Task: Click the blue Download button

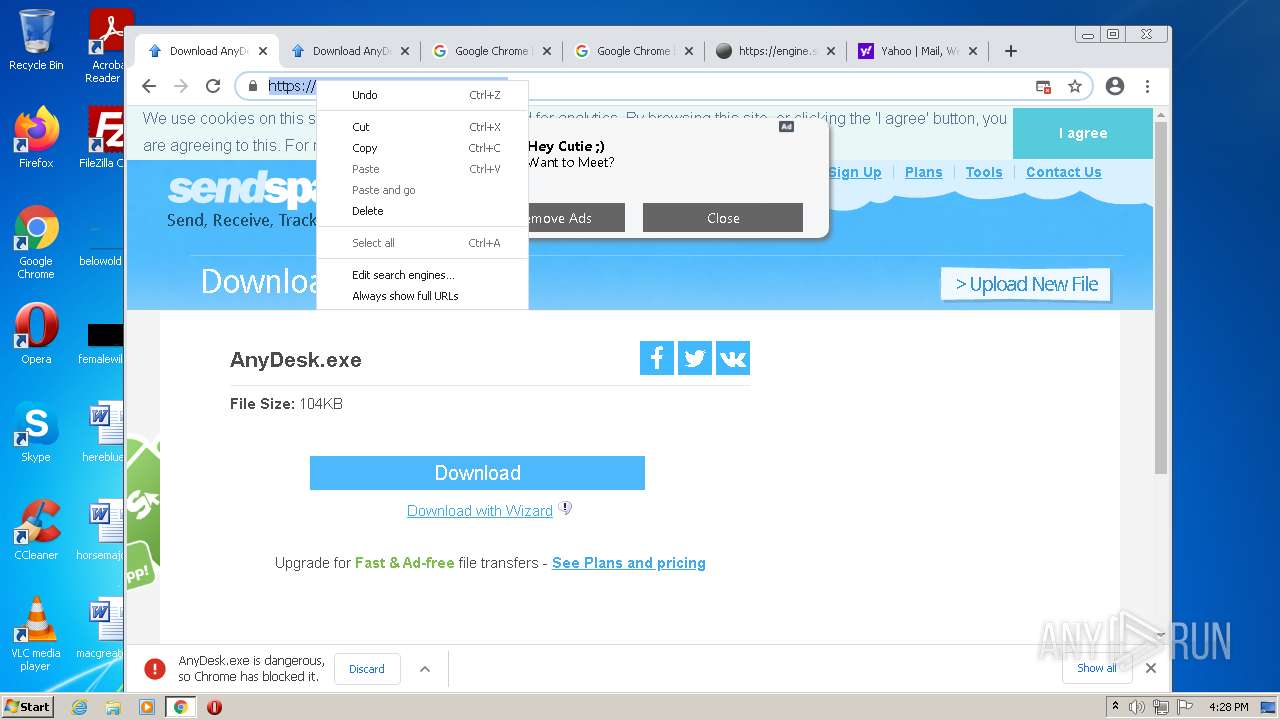Action: coord(477,473)
